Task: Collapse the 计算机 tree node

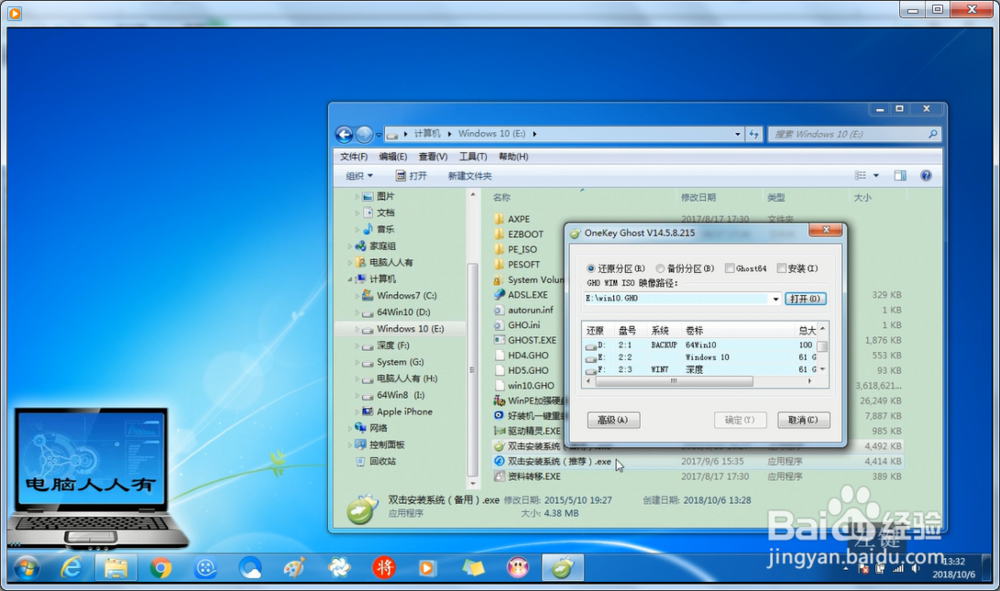Action: (349, 279)
